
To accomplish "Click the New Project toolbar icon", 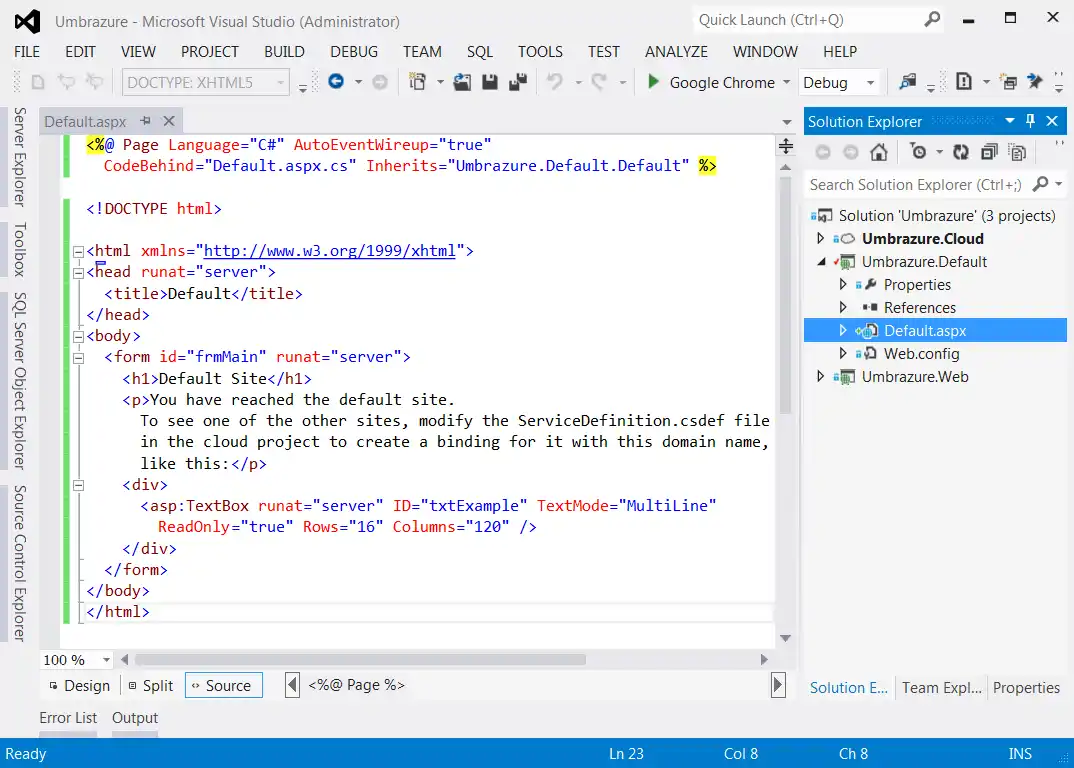I will click(417, 82).
